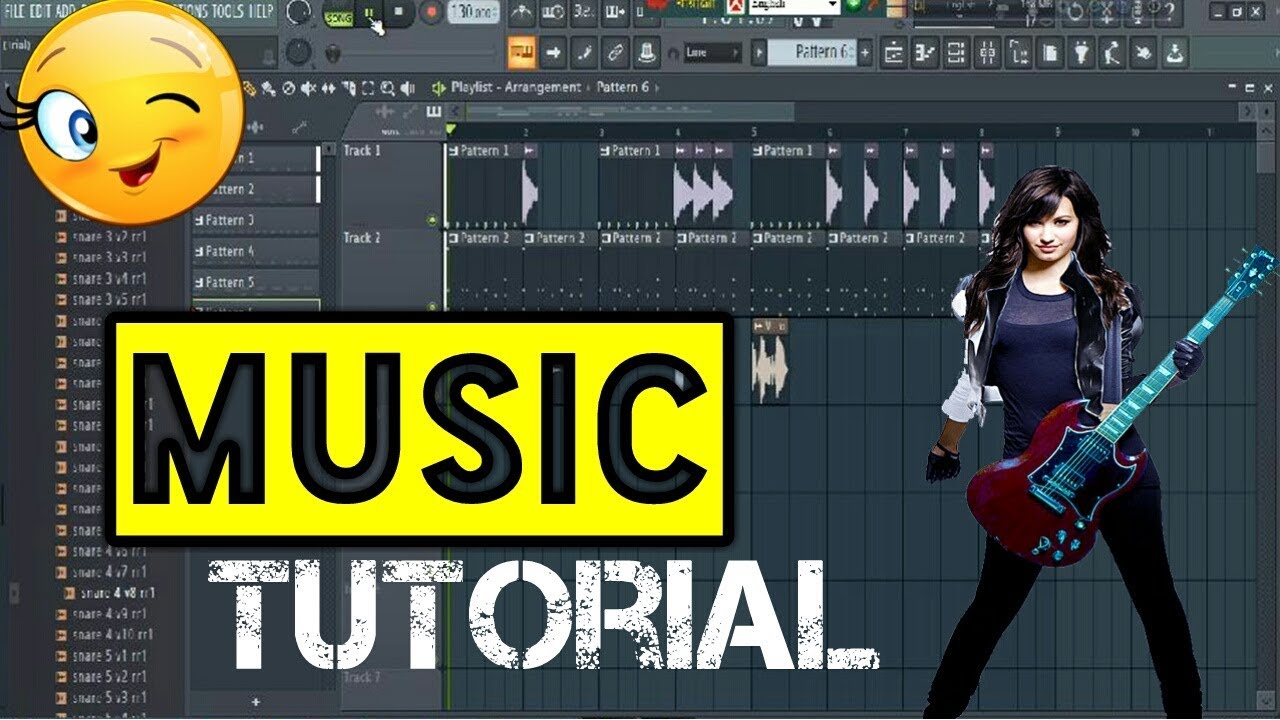
Task: Open the Piano roll view icon
Action: (x=925, y=52)
